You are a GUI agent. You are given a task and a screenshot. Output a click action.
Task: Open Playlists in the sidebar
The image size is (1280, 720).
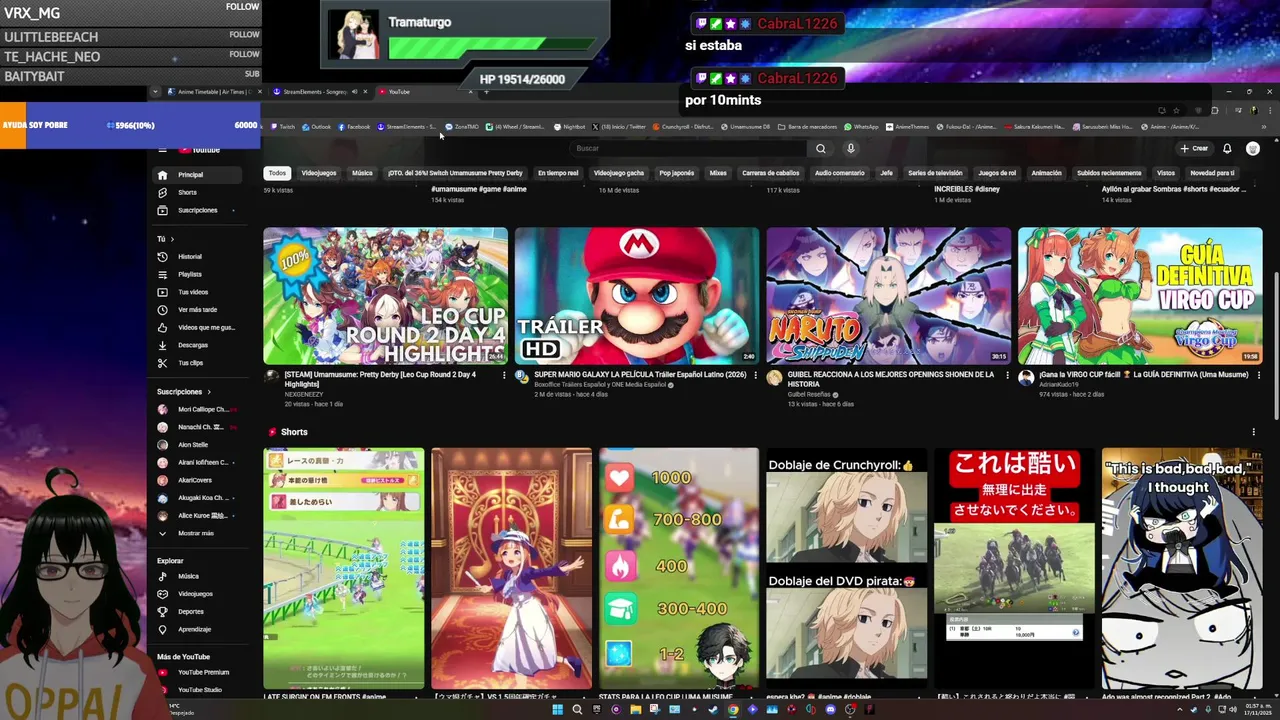pyautogui.click(x=198, y=274)
